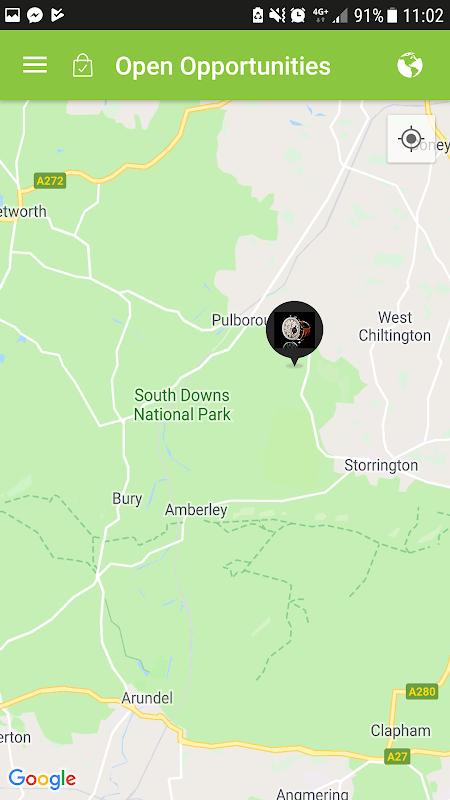Tap the A272 road badge

tap(50, 181)
